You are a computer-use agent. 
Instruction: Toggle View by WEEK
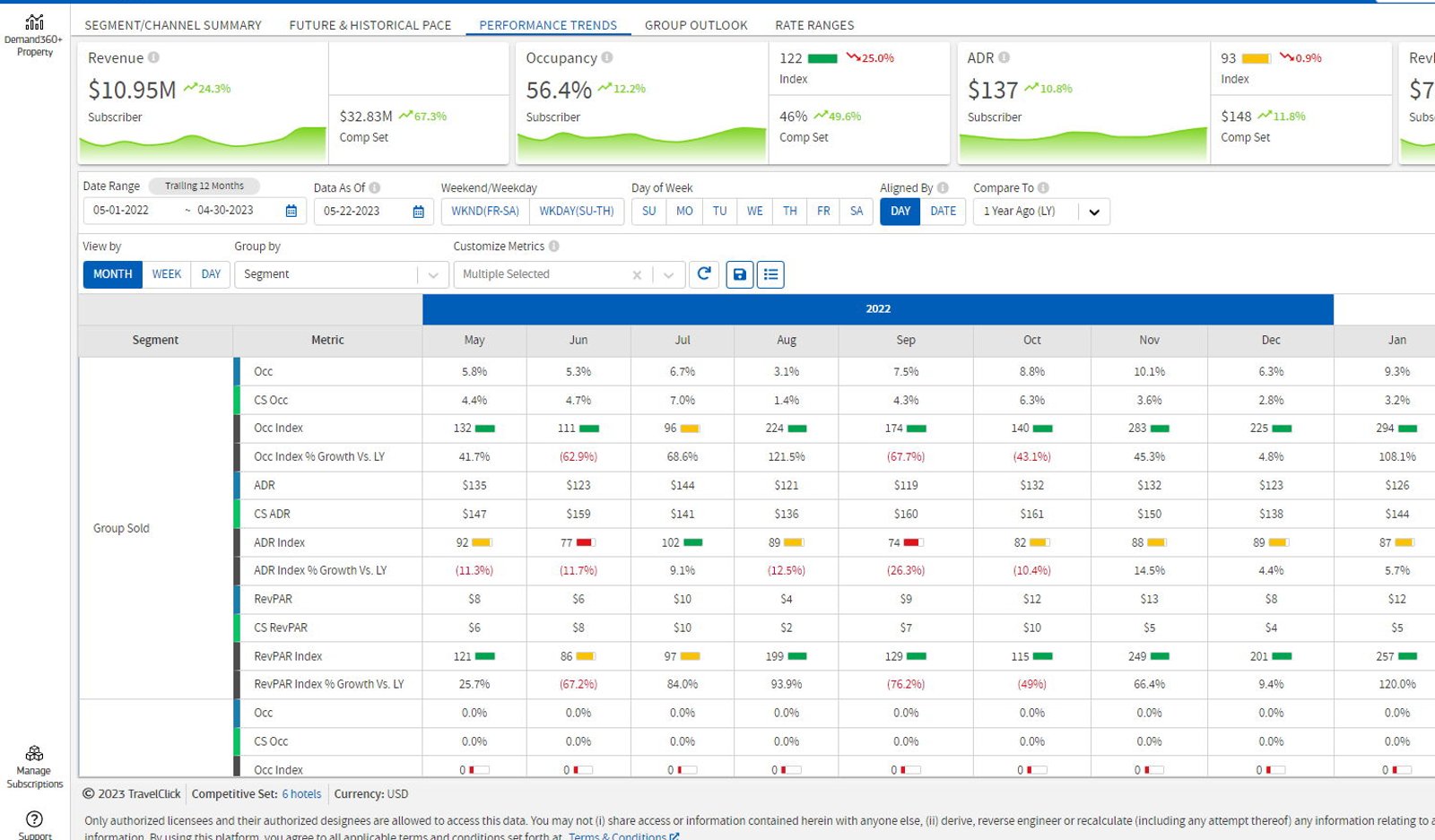click(166, 274)
